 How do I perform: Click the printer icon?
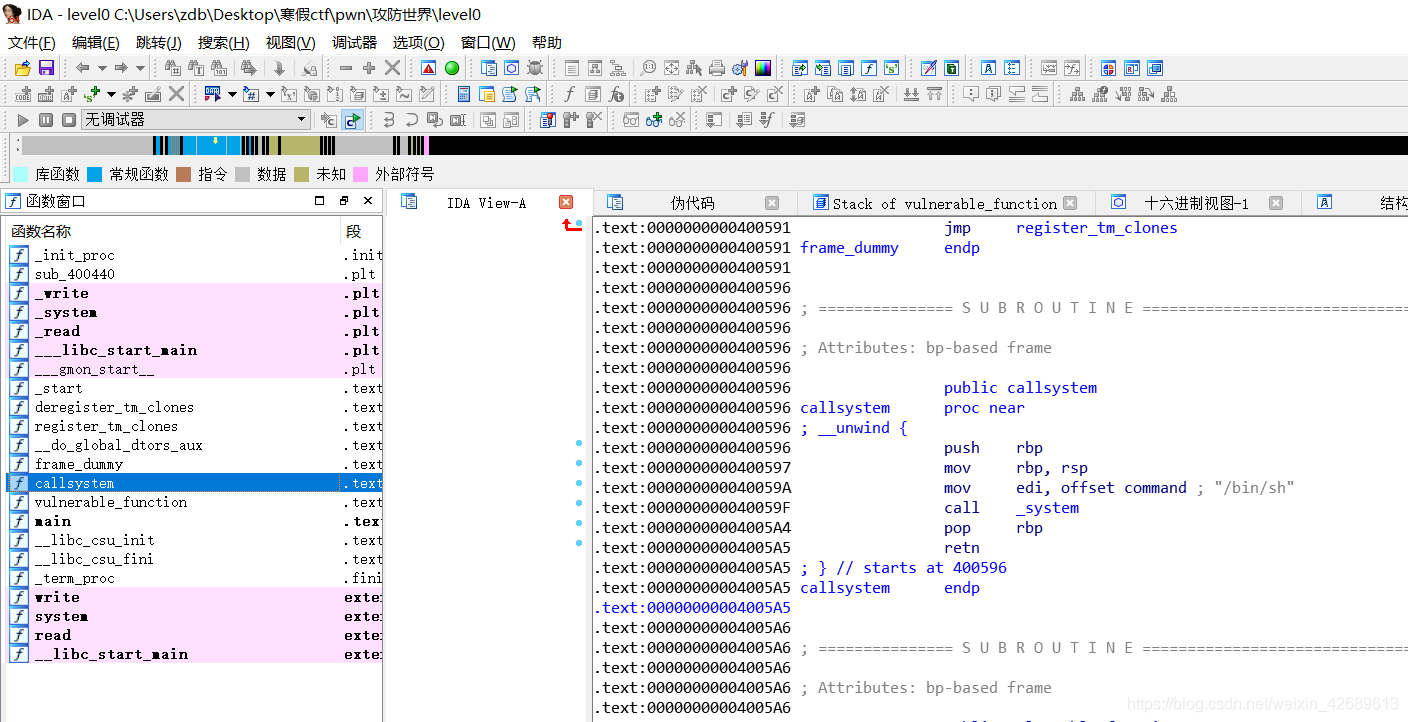tap(717, 68)
